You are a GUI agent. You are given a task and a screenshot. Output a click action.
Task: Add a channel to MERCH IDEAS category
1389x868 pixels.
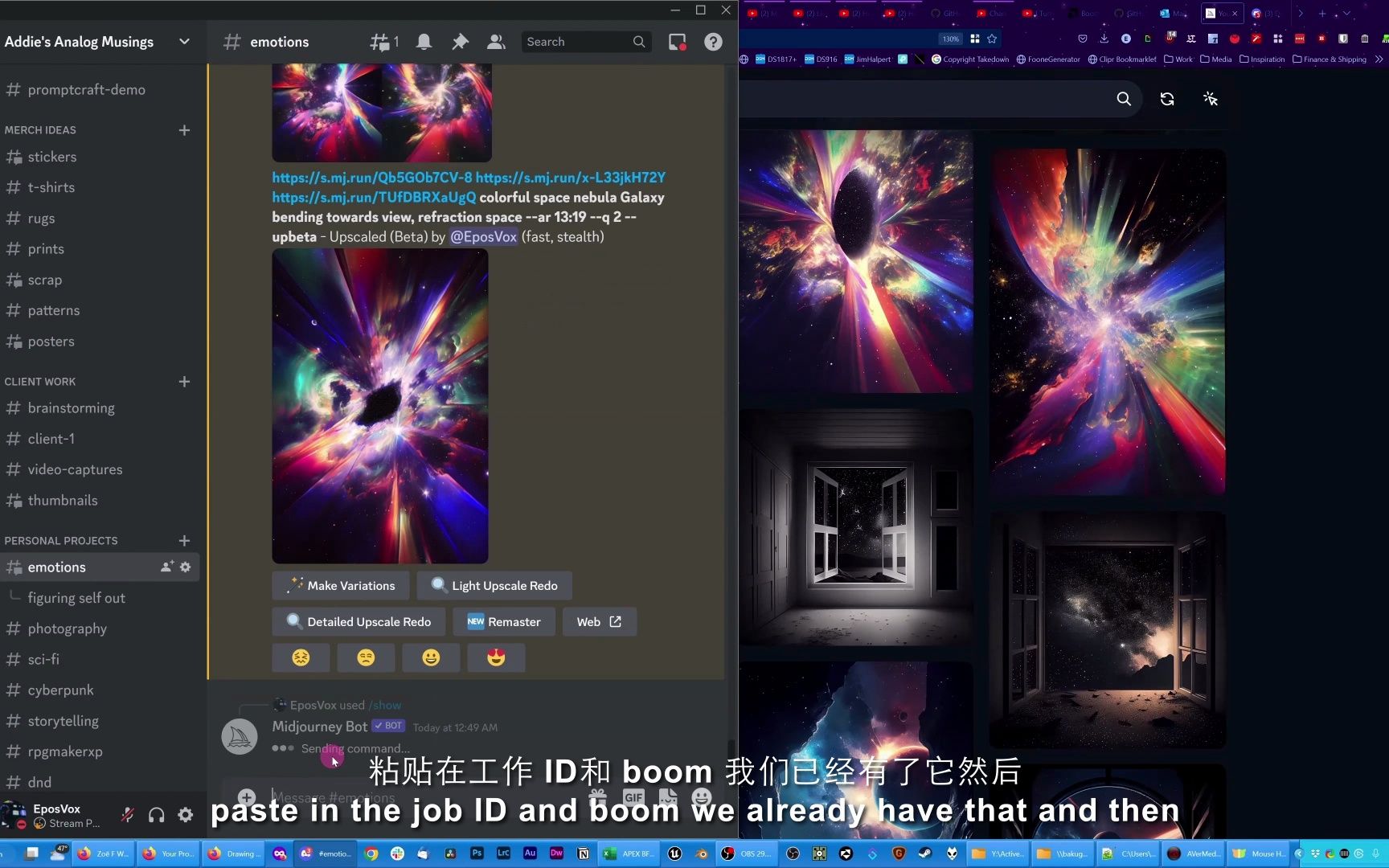(x=184, y=130)
